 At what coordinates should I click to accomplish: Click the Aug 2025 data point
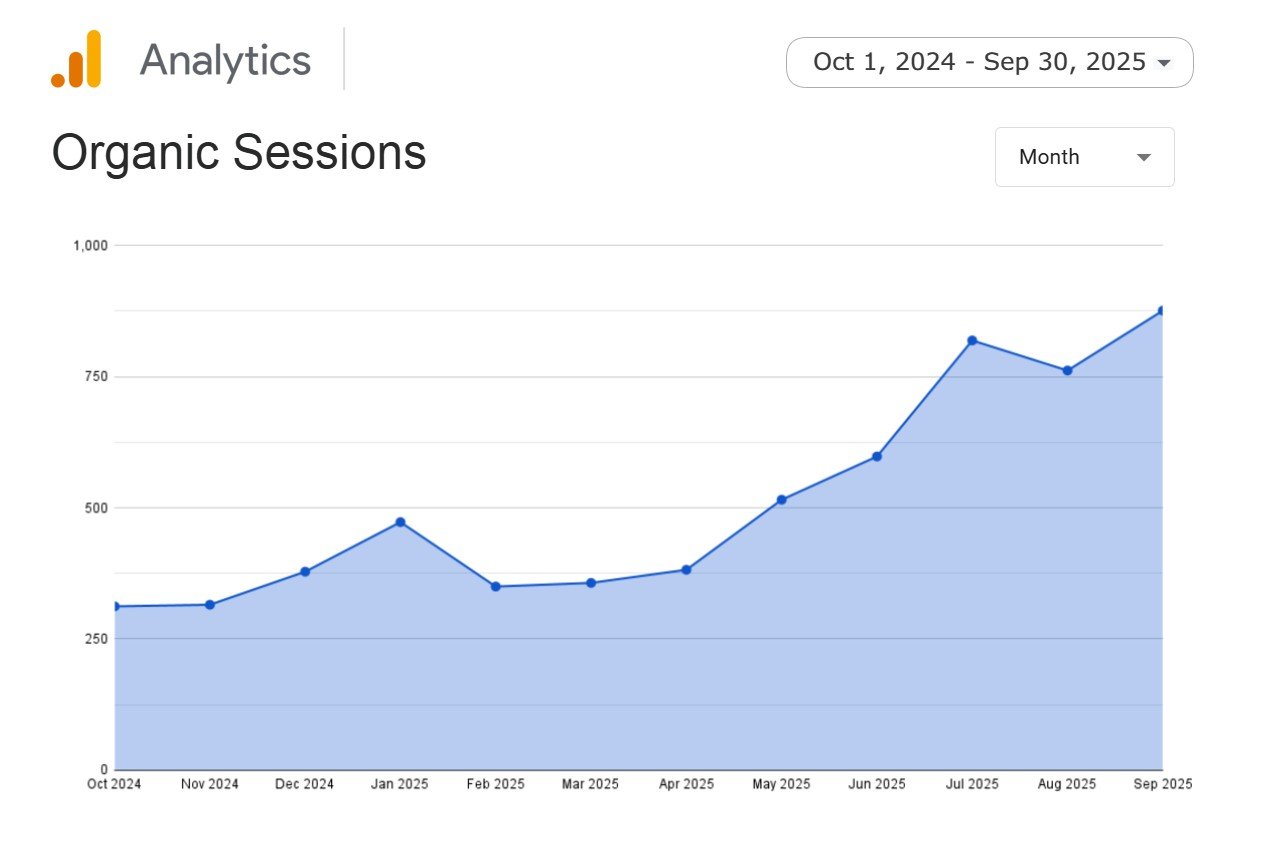tap(1067, 371)
